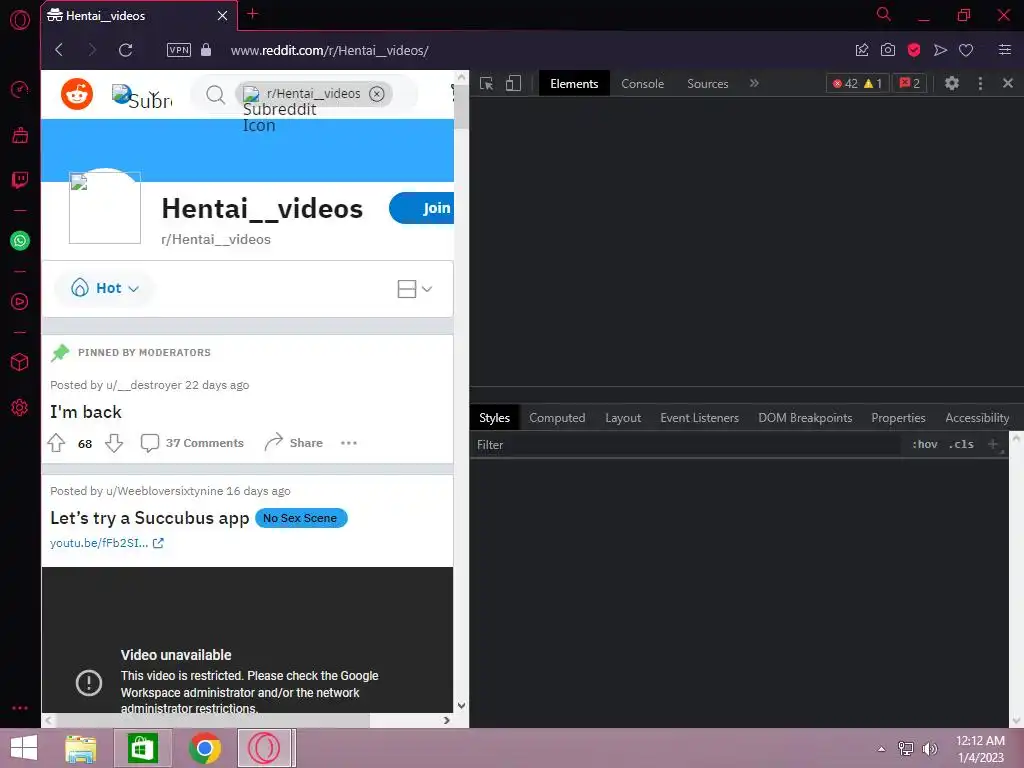View site security lock info

(x=206, y=50)
